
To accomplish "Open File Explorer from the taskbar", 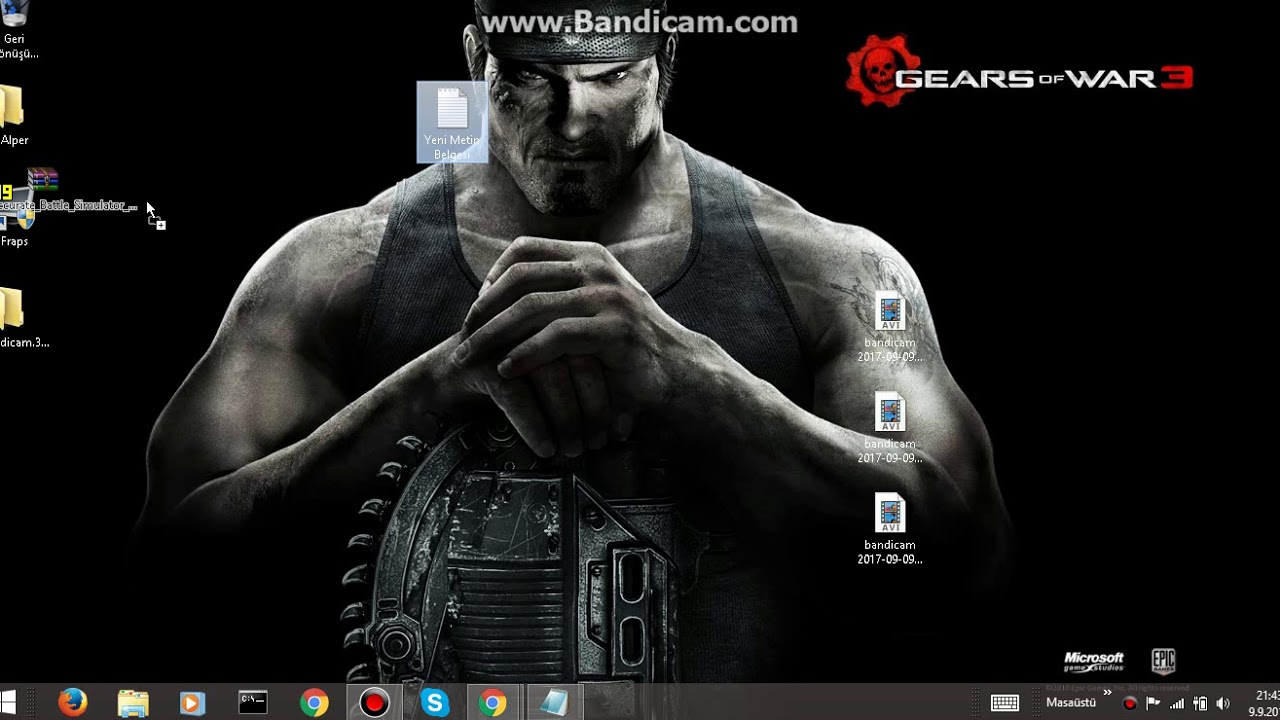I will pyautogui.click(x=133, y=703).
